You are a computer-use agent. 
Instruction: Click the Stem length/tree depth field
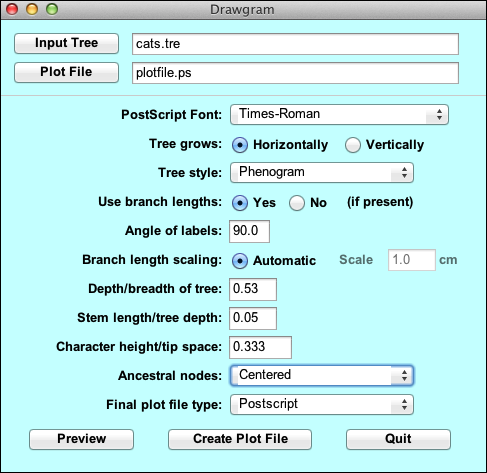253,318
